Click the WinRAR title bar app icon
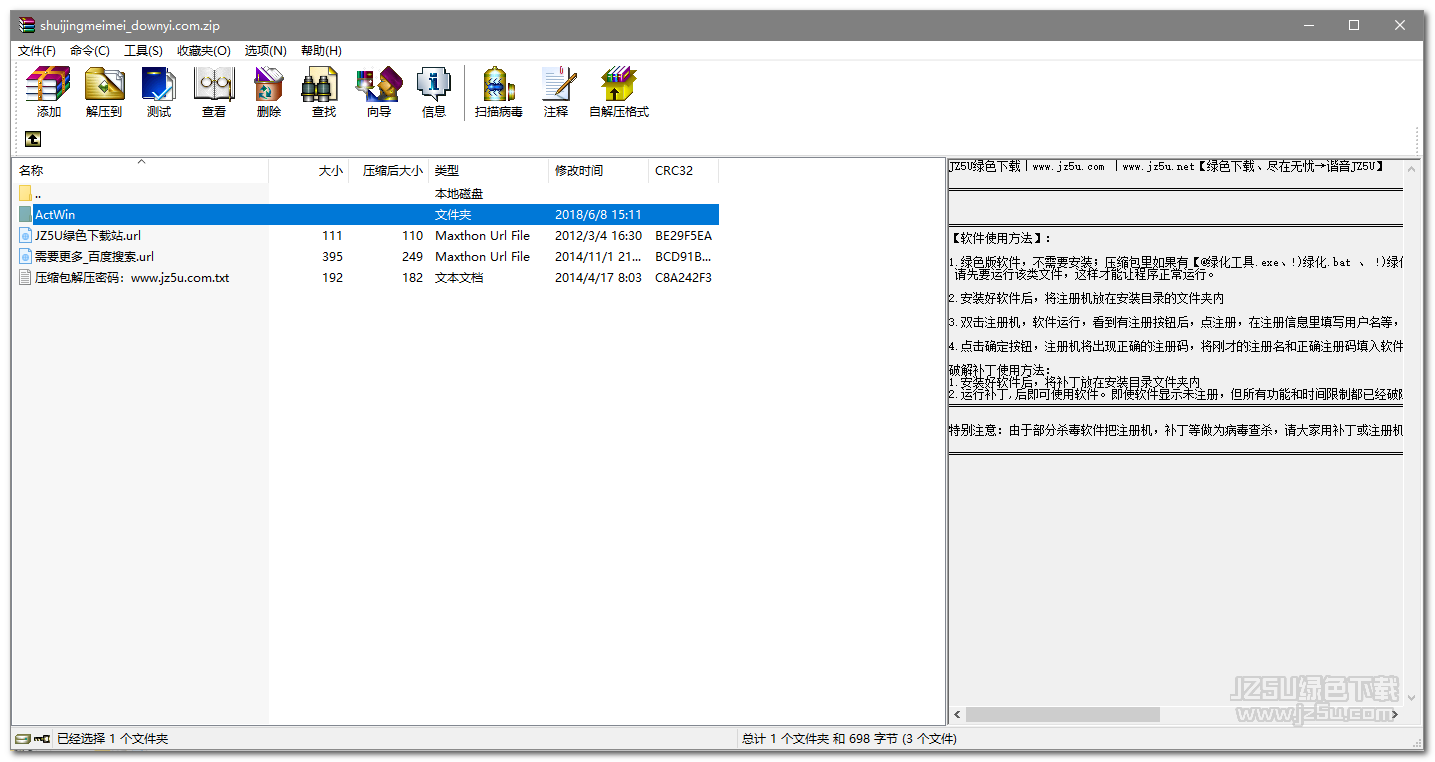 26,25
